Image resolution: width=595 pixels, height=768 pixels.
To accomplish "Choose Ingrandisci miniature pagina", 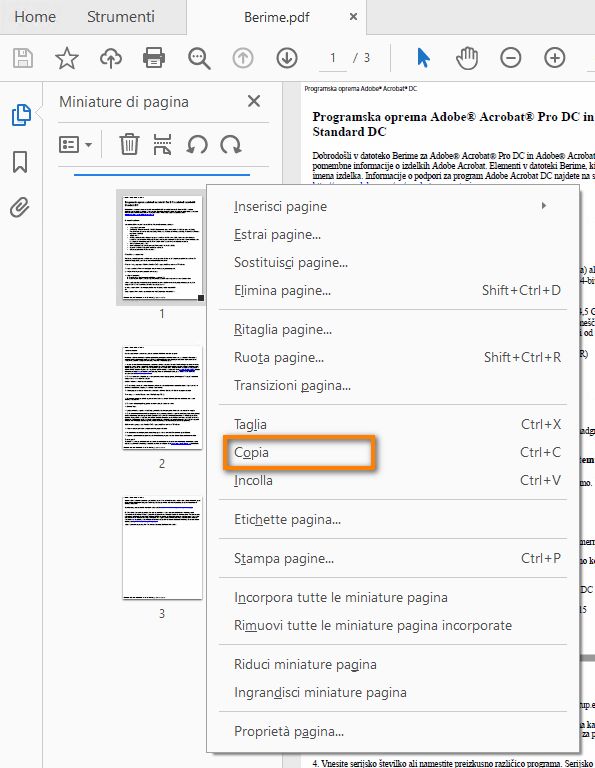I will point(392,693).
